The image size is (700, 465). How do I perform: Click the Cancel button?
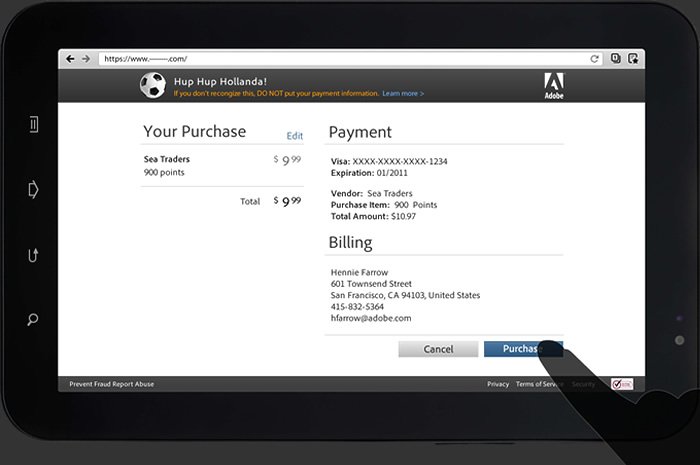coord(438,349)
